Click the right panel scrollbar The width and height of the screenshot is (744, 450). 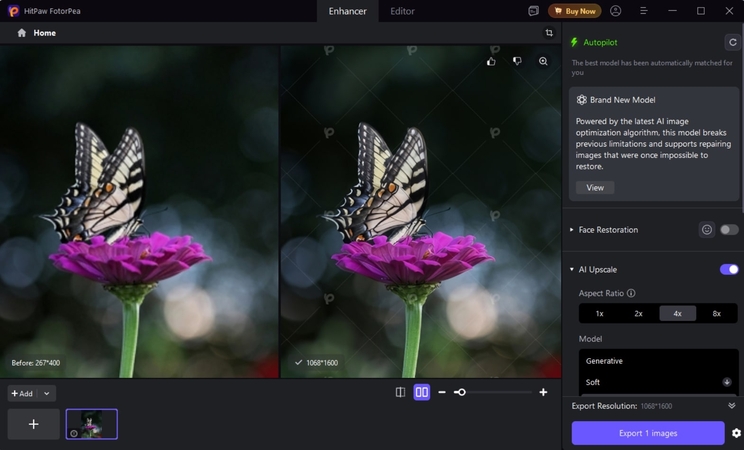click(741, 116)
